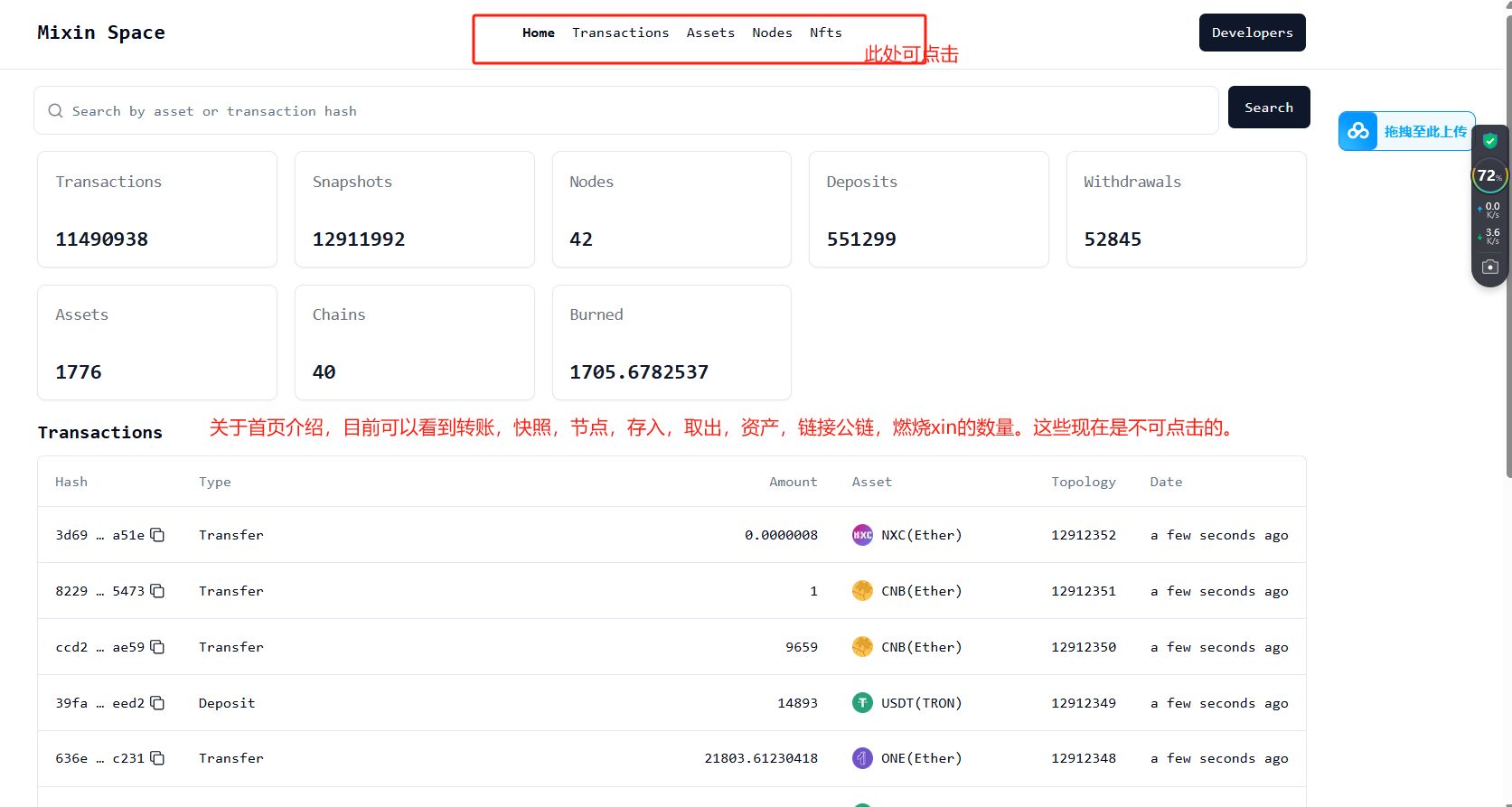Click the USDT(TRON) asset name
The image size is (1512, 807).
921,703
